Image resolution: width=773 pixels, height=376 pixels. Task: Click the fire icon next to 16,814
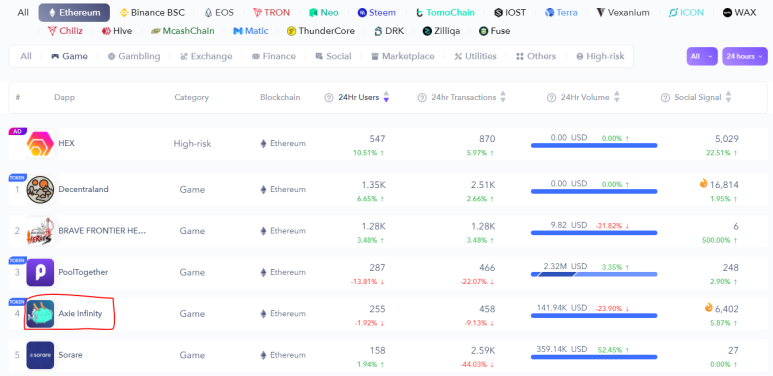pos(703,183)
